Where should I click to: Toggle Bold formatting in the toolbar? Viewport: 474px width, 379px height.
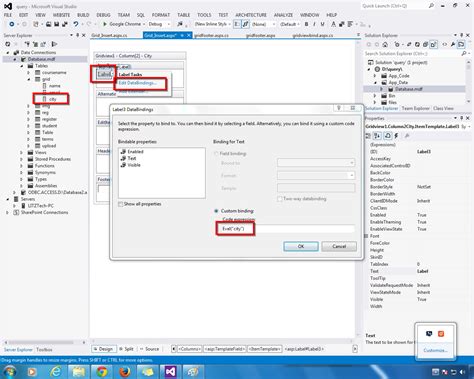click(x=306, y=24)
